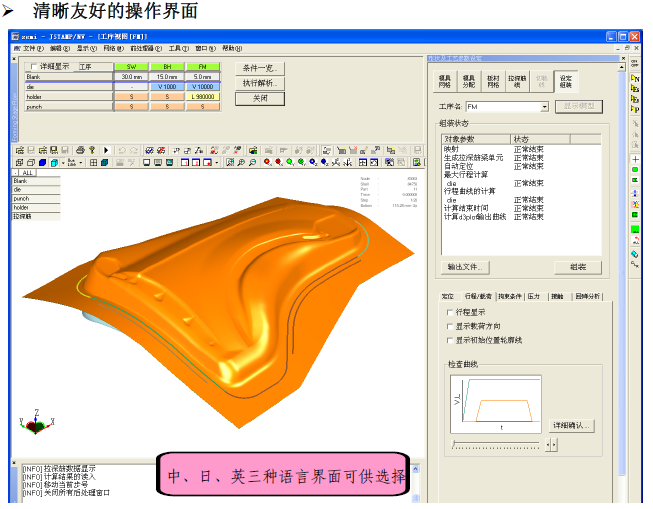653x509 pixels.
Task: Click the window layout 1 icon
Action: (185, 162)
